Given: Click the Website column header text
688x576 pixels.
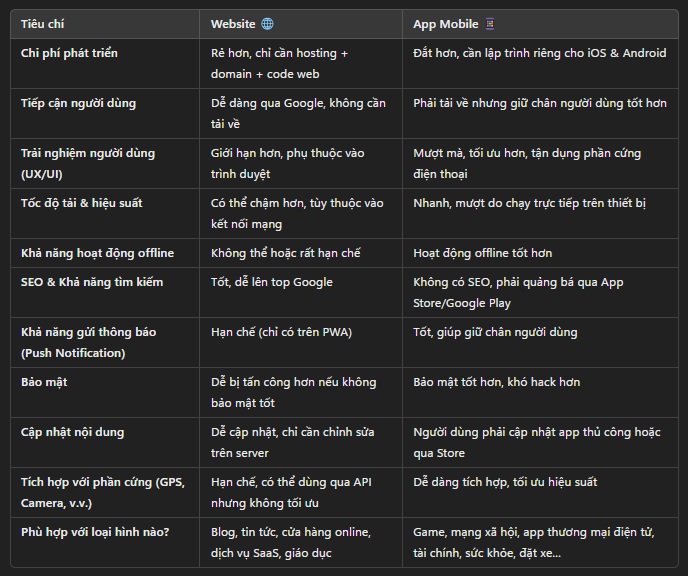Looking at the screenshot, I should (x=233, y=24).
